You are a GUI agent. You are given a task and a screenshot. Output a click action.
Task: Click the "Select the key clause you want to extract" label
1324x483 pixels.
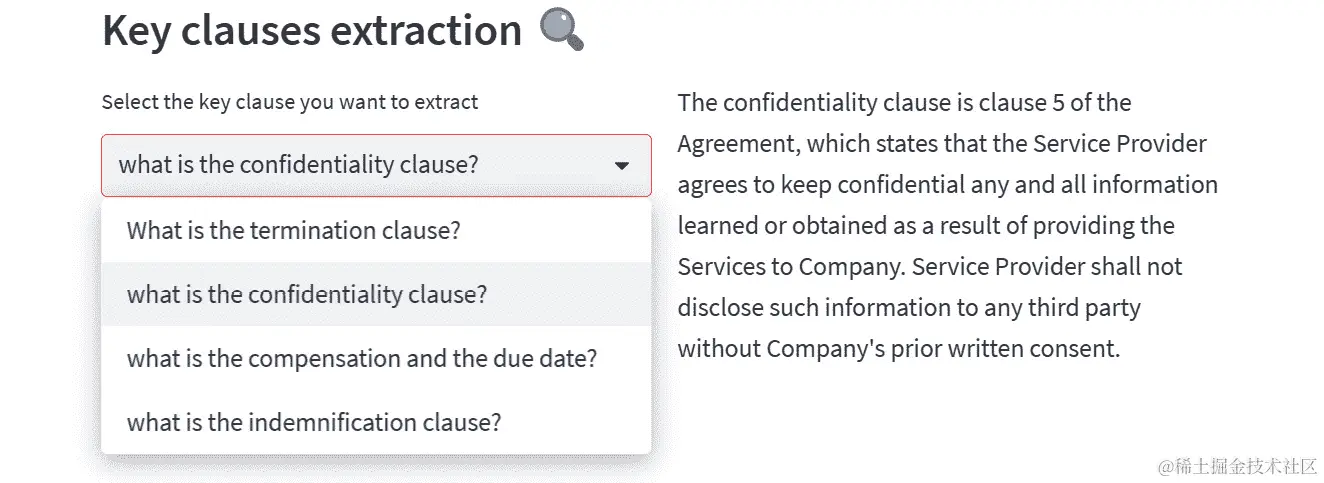pyautogui.click(x=290, y=102)
